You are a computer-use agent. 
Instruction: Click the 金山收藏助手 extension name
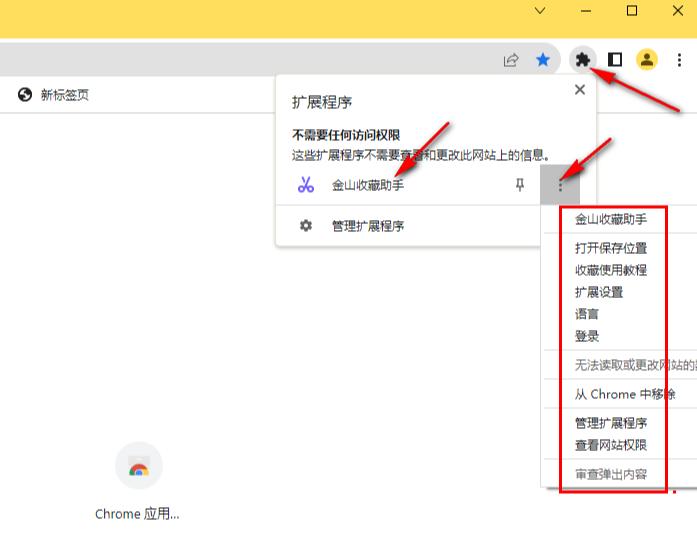point(368,185)
